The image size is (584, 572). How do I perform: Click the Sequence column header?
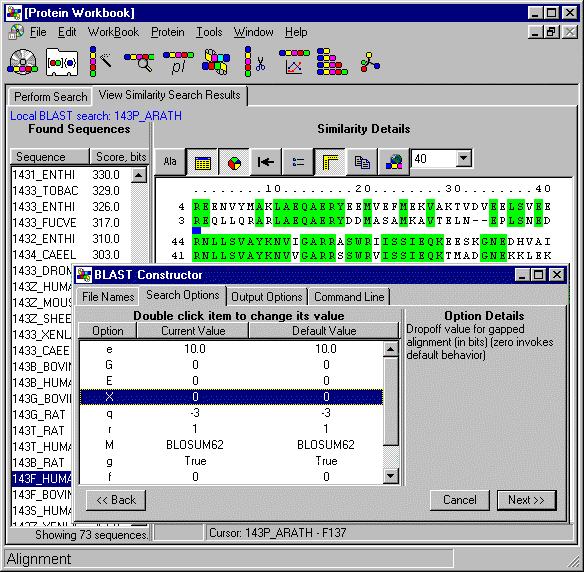point(50,157)
